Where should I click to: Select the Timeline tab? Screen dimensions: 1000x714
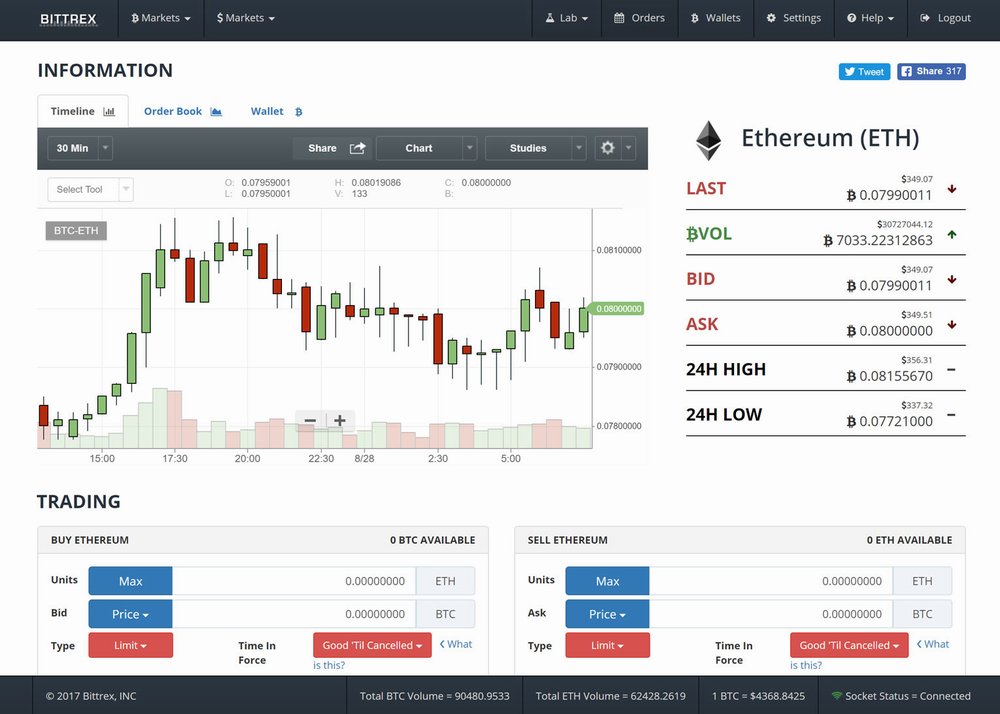coord(83,111)
